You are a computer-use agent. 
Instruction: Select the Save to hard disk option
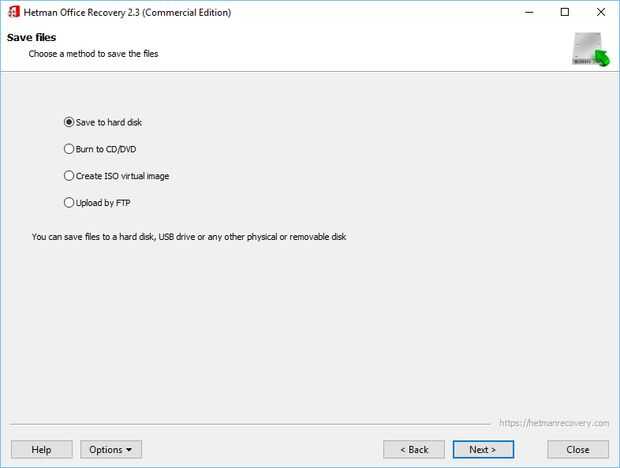[x=69, y=123]
